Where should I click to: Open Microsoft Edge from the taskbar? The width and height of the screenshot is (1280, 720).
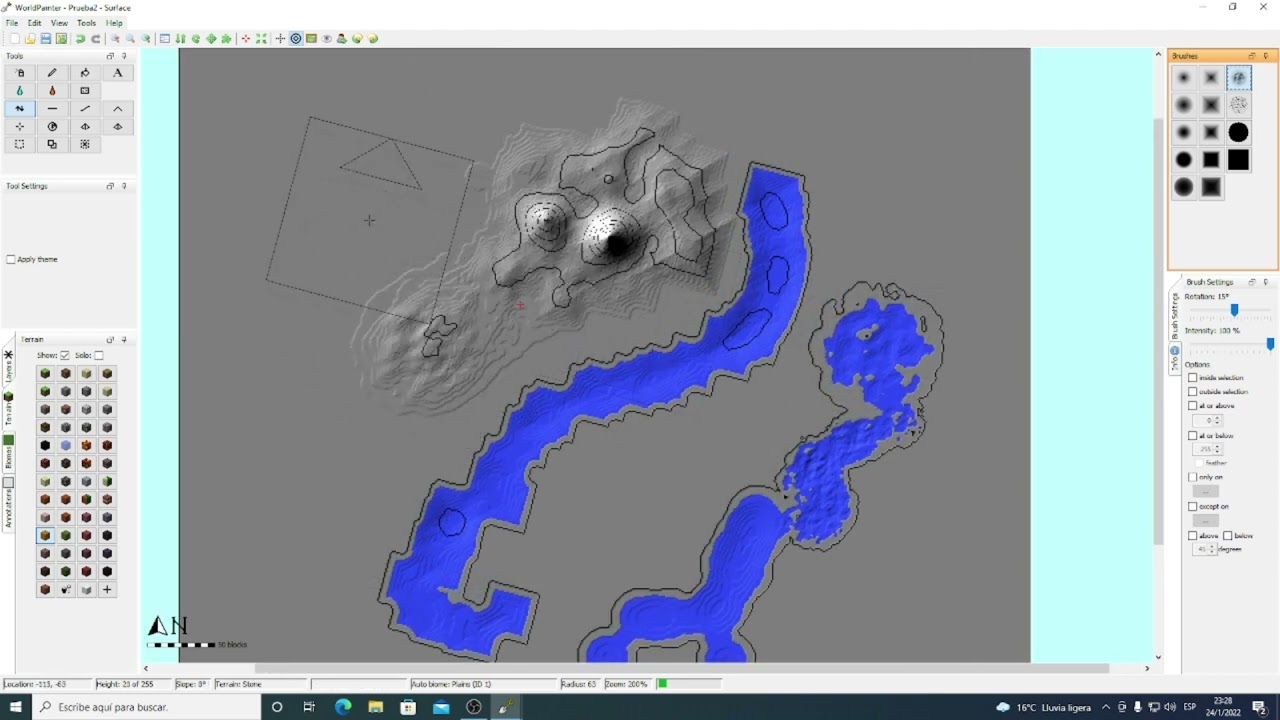coord(343,707)
